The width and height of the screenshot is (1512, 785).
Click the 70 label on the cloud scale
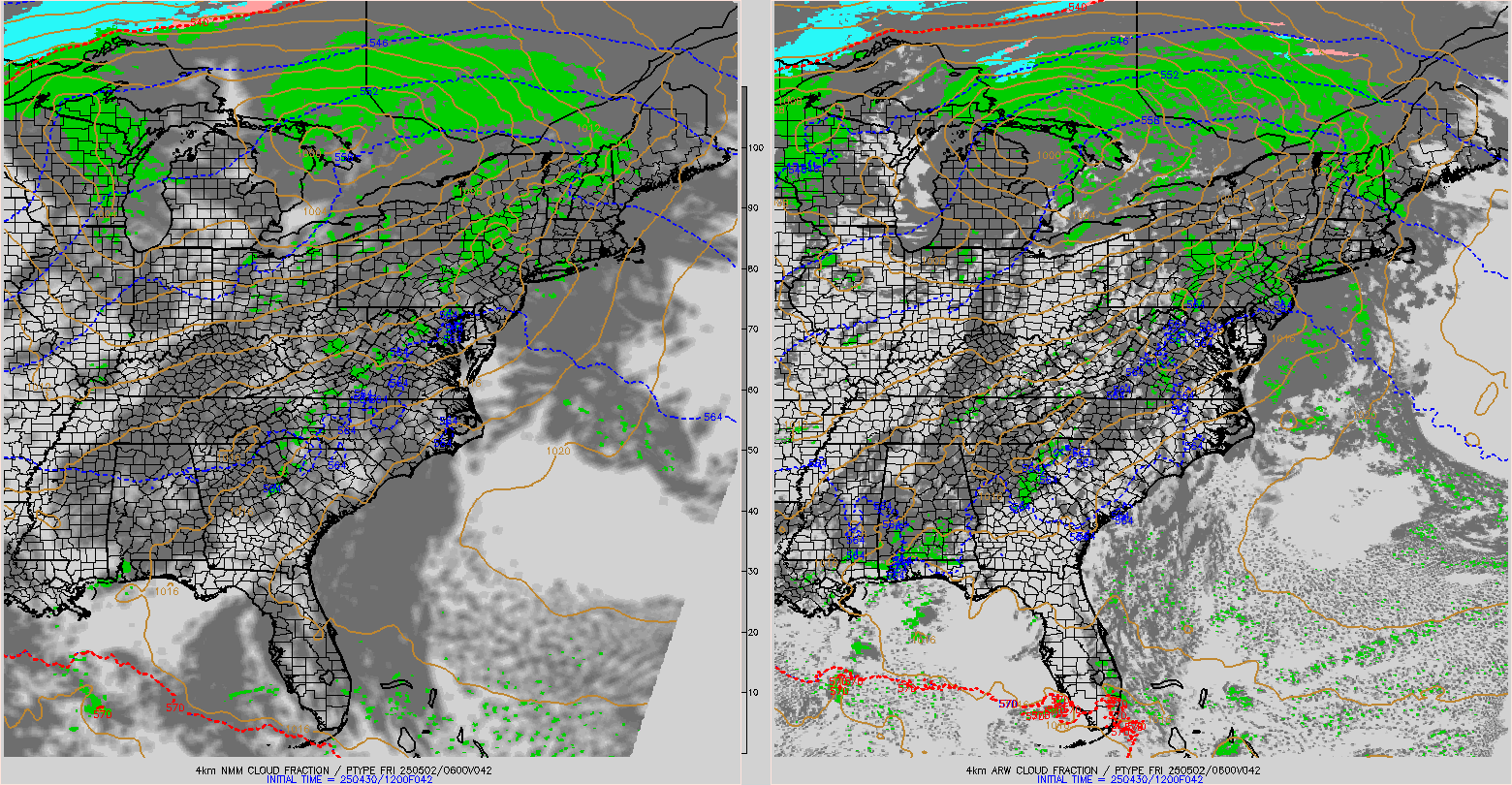click(755, 330)
